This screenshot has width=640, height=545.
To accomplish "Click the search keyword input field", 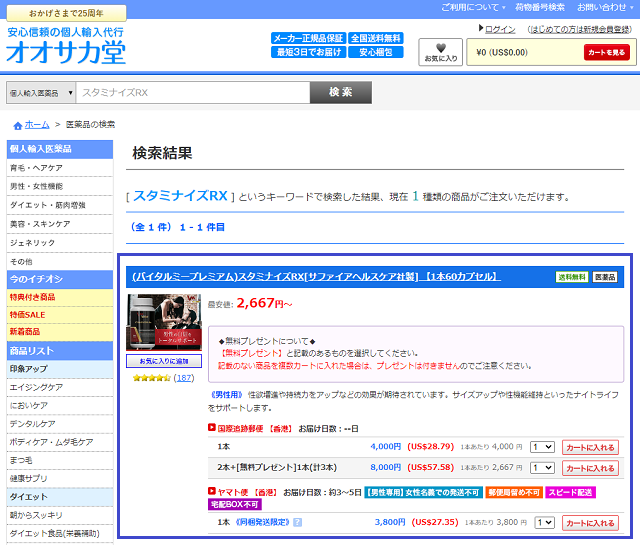I will point(193,93).
